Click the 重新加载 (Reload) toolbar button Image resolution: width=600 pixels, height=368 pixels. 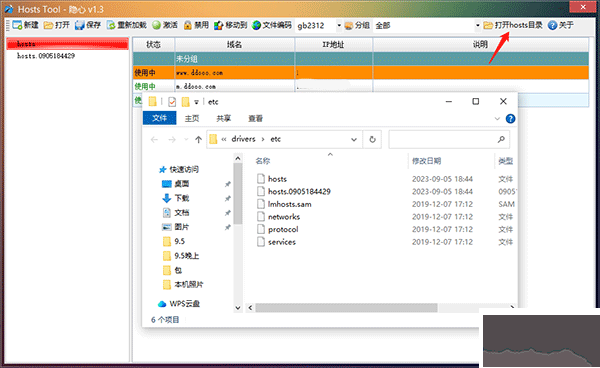(127, 25)
